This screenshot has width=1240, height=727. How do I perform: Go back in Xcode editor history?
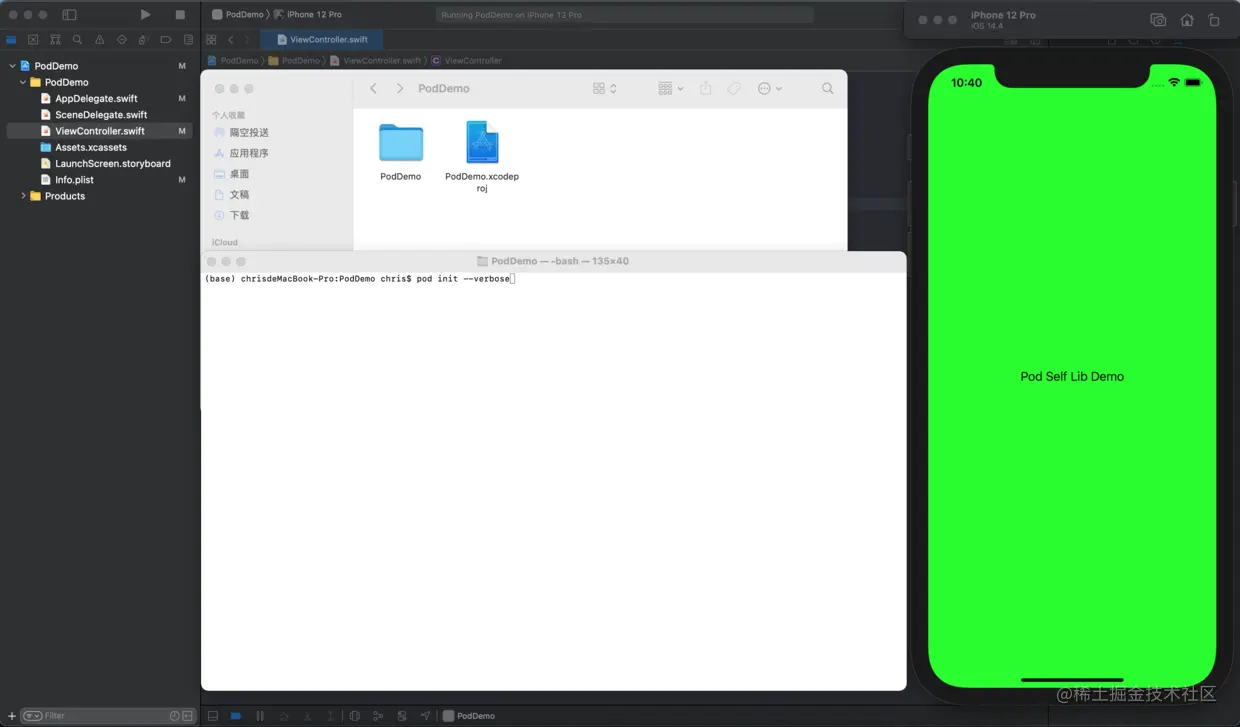pos(231,40)
